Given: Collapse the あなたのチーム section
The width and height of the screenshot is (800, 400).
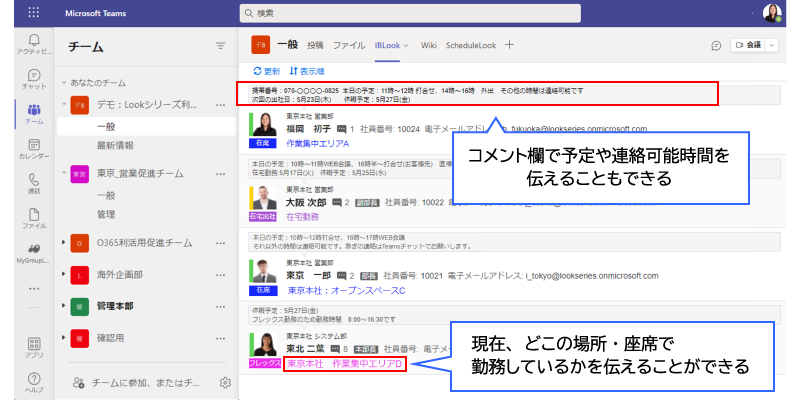Looking at the screenshot, I should 64,83.
